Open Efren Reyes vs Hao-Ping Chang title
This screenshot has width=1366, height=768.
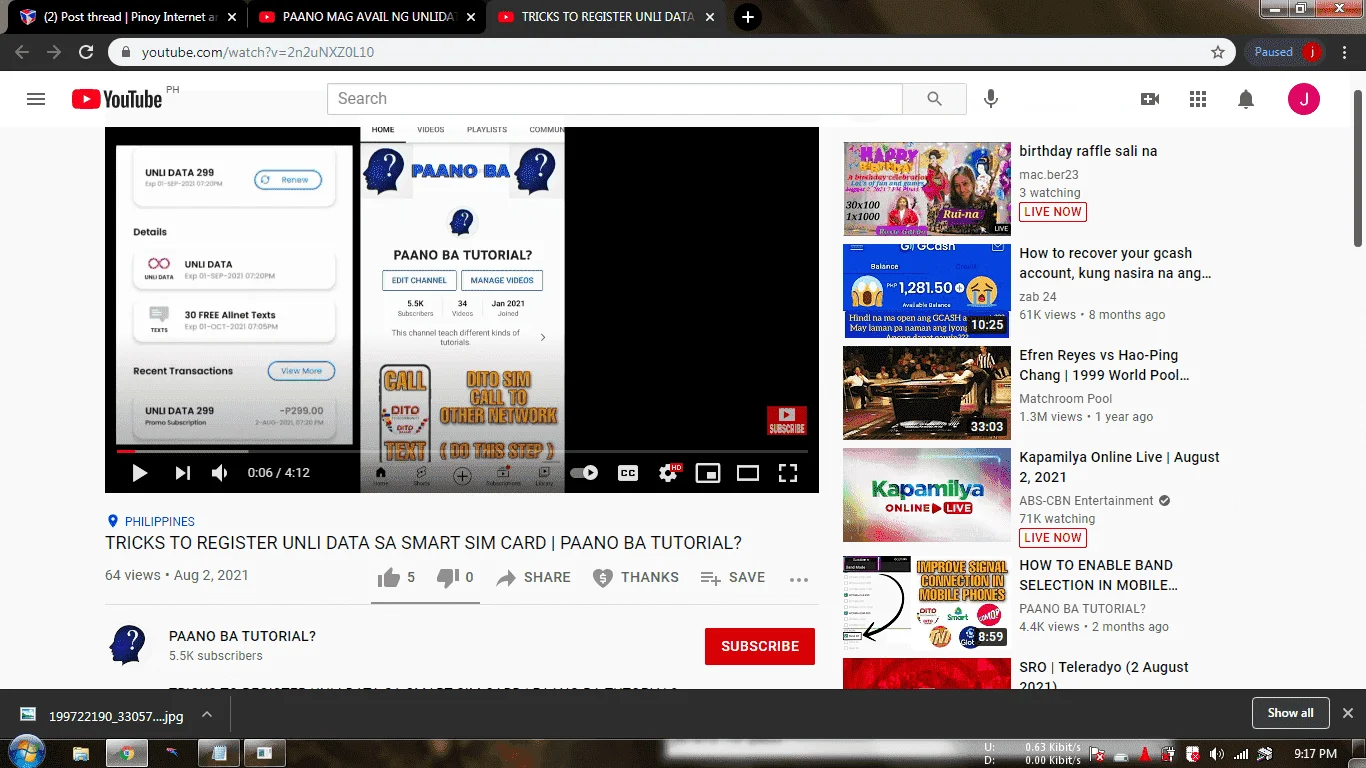click(1104, 365)
